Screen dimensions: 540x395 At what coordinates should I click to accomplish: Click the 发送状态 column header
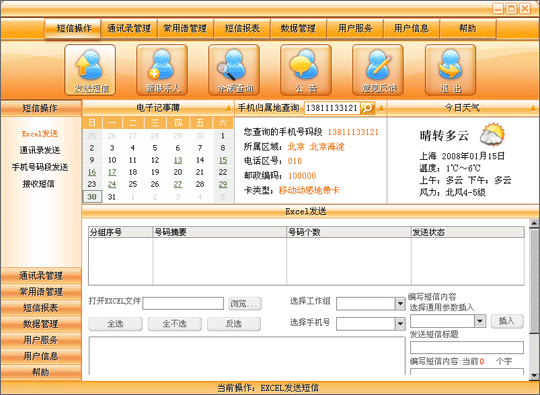pos(468,232)
